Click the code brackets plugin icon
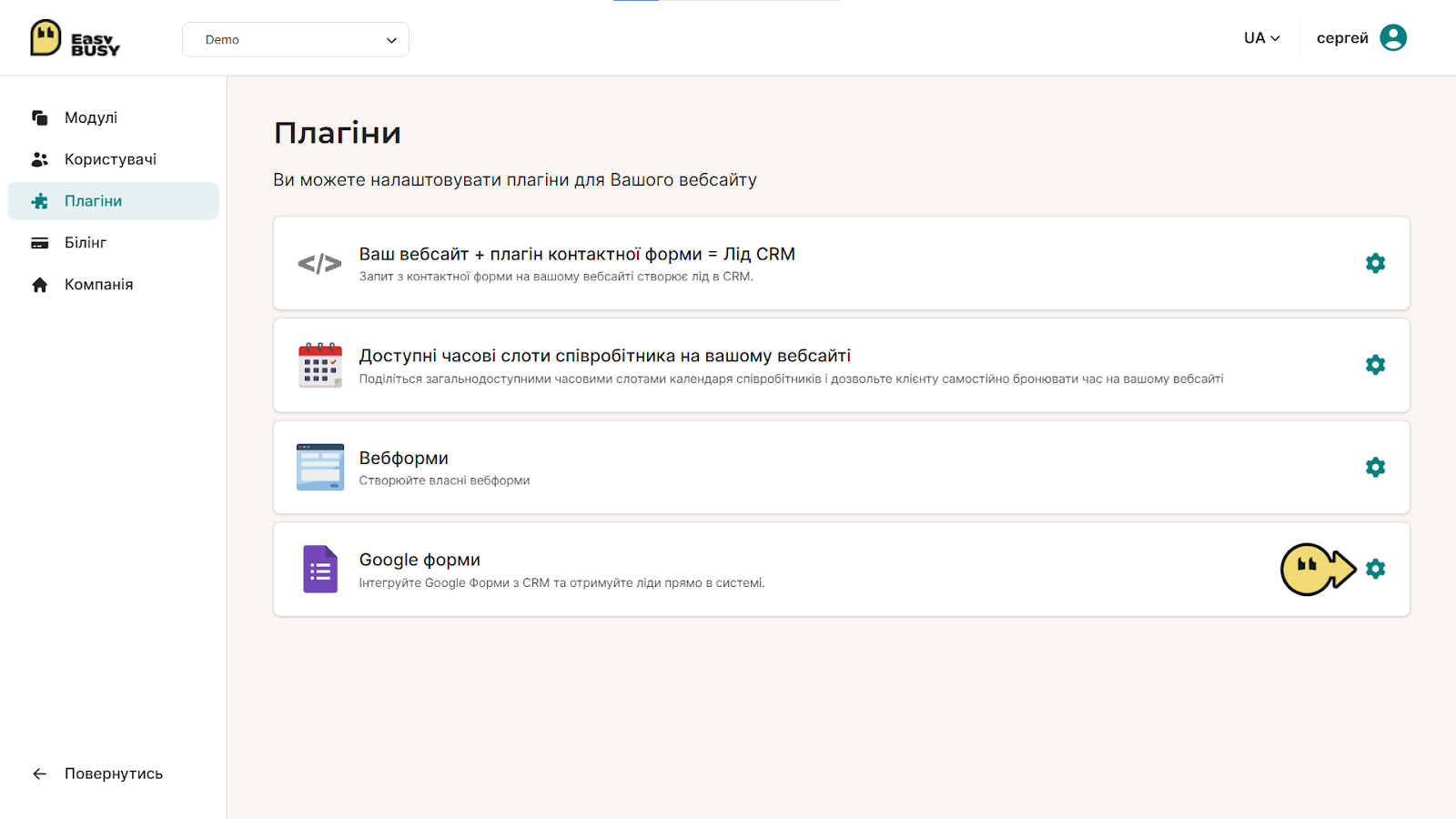This screenshot has height=819, width=1456. click(319, 264)
